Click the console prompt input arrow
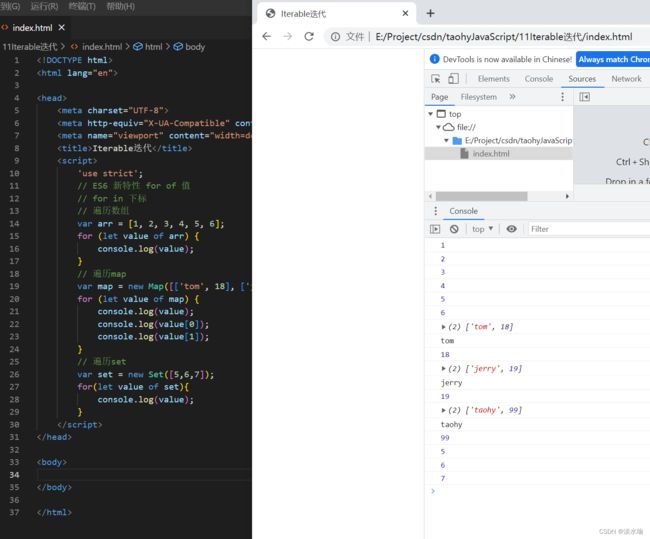The width and height of the screenshot is (650, 539). [433, 491]
